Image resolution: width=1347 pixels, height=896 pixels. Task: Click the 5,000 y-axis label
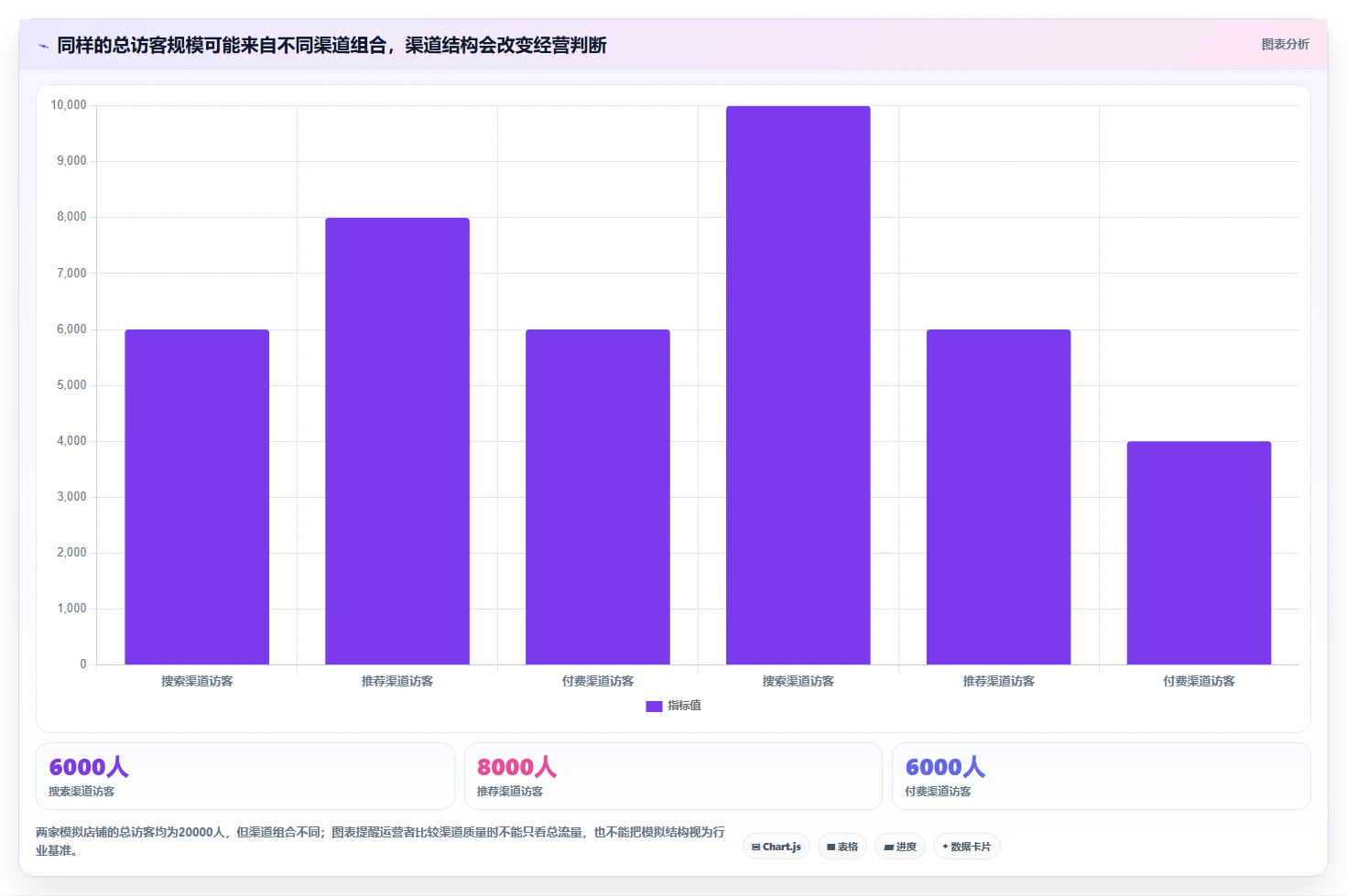pyautogui.click(x=71, y=385)
